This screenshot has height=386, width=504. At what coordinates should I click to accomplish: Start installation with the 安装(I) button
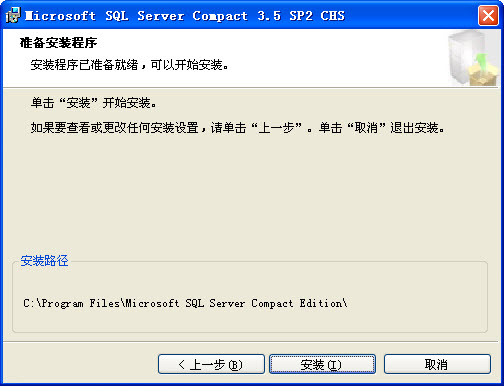322,364
